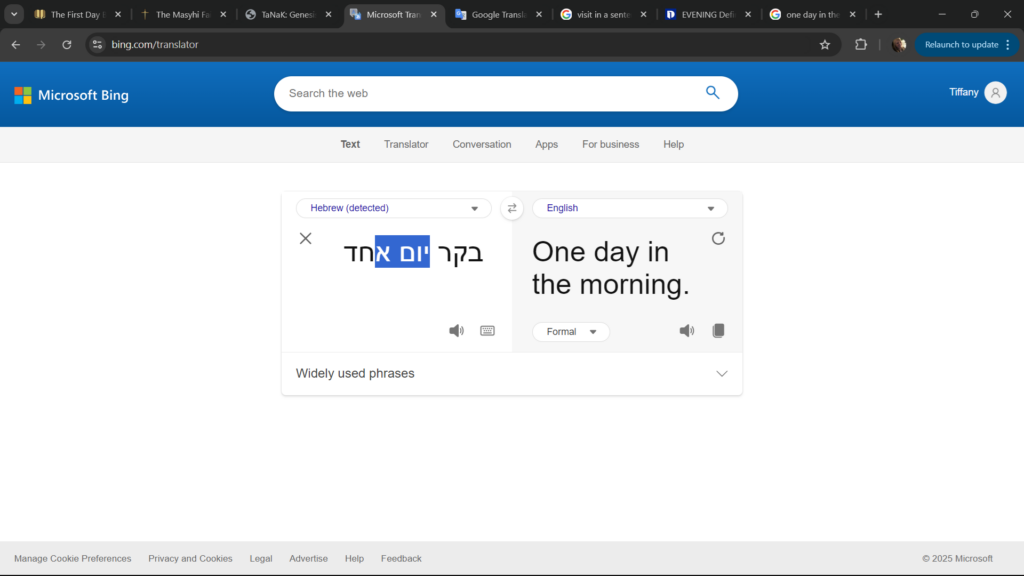Click the Search the web input field
1024x576 pixels.
(x=490, y=93)
